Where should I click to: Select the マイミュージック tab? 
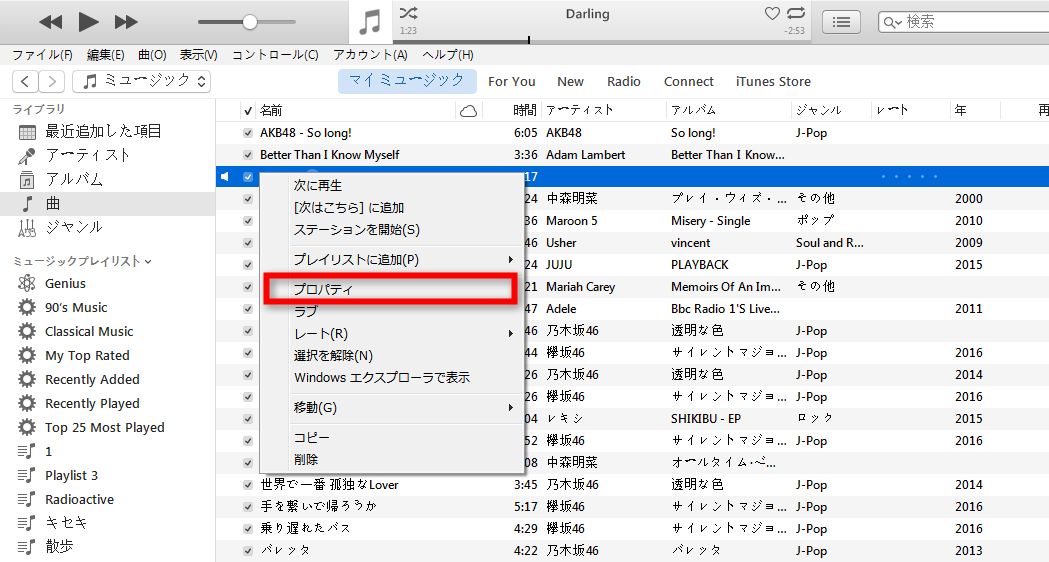point(407,81)
